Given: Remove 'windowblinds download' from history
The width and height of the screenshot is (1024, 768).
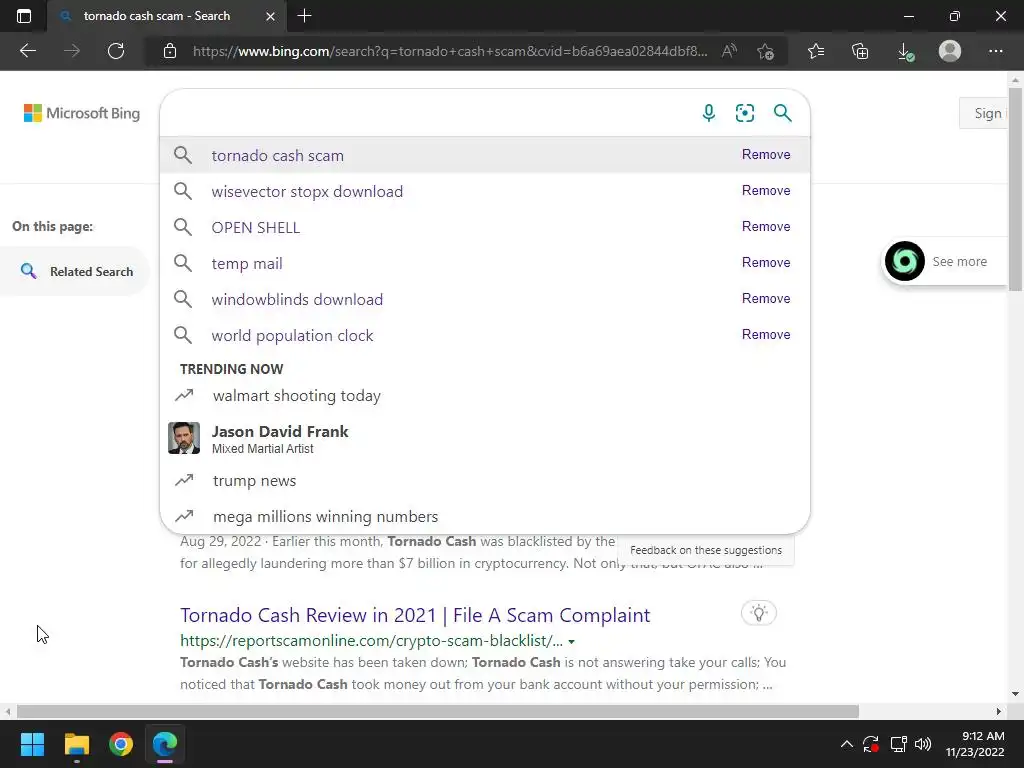Looking at the screenshot, I should 766,298.
